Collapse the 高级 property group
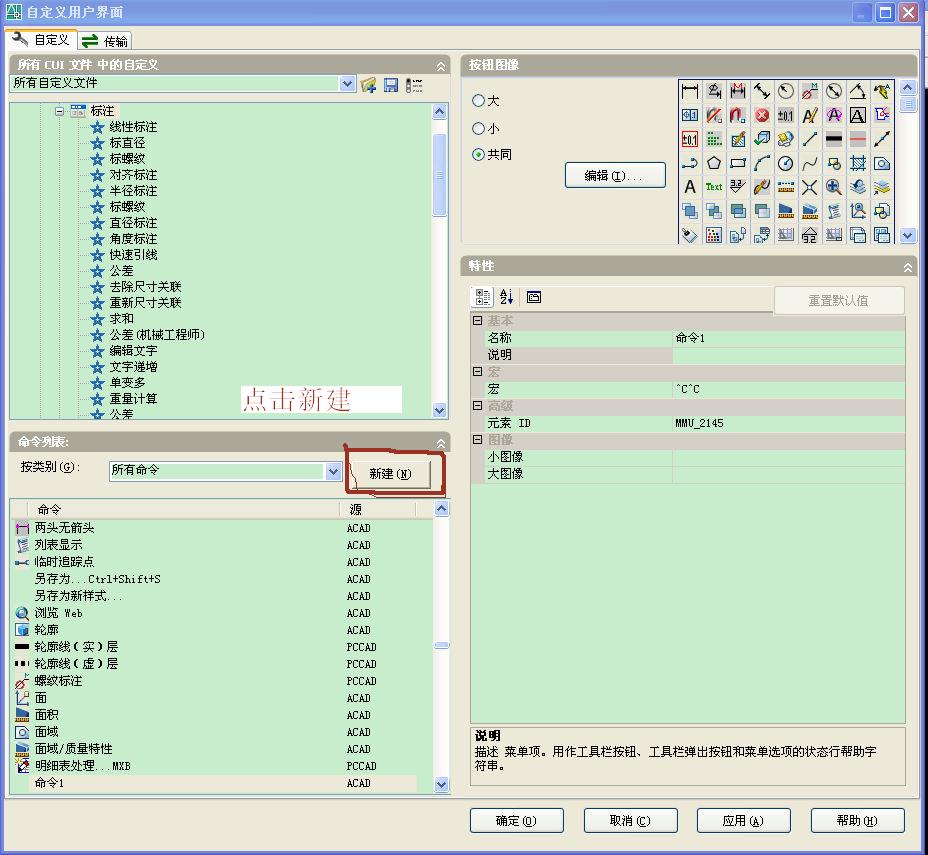Screen dimensions: 928x855 [x=478, y=405]
